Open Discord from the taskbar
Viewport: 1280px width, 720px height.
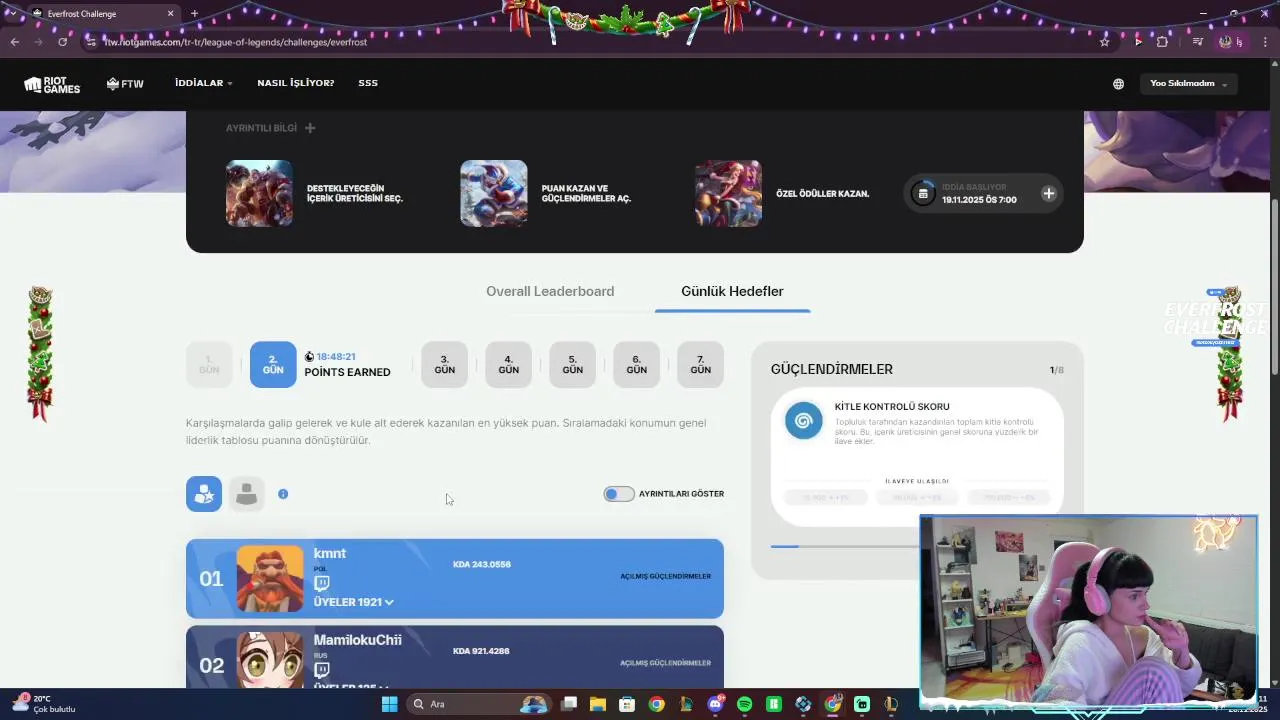coord(715,704)
